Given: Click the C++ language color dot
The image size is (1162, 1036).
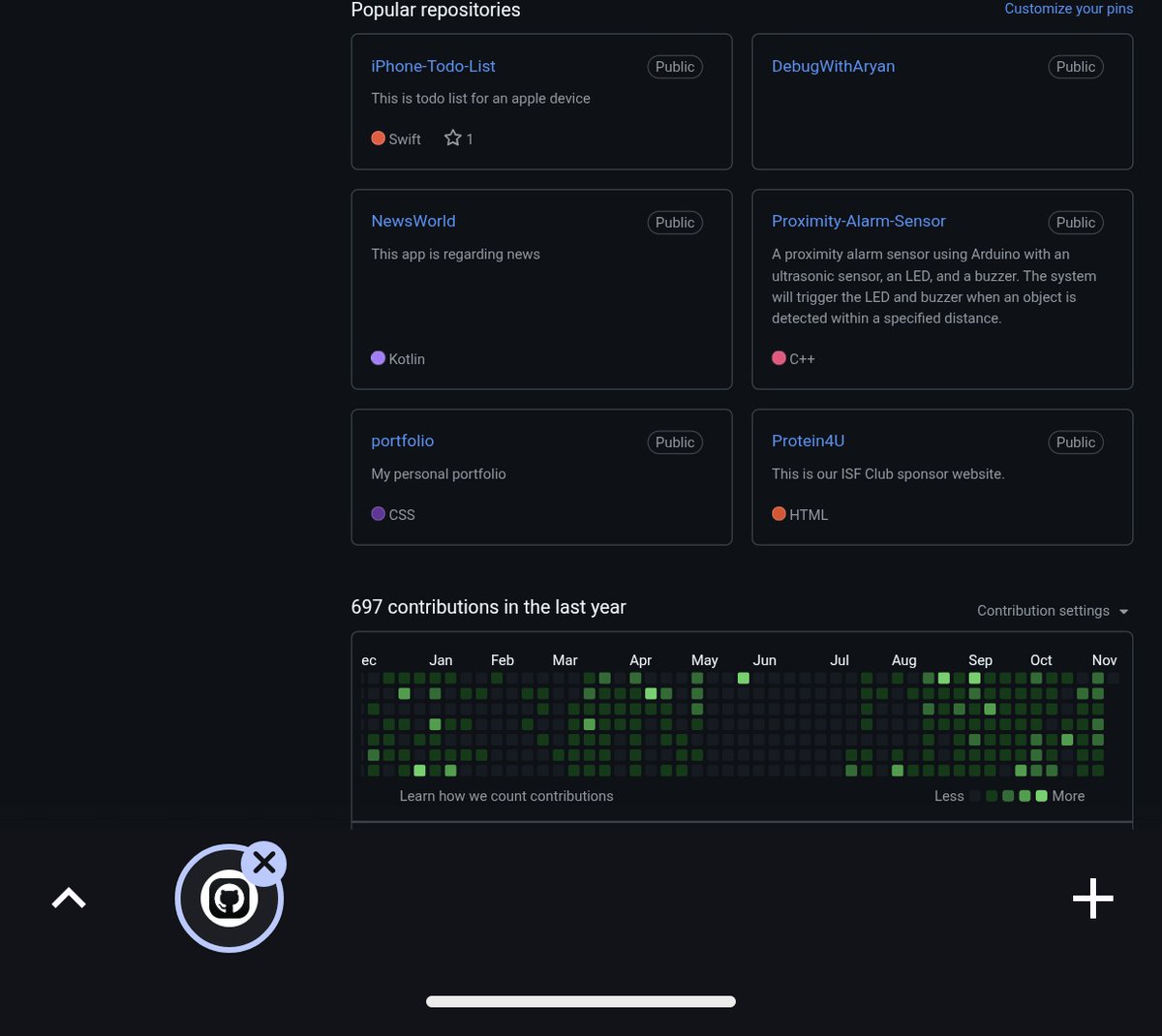Looking at the screenshot, I should [779, 357].
